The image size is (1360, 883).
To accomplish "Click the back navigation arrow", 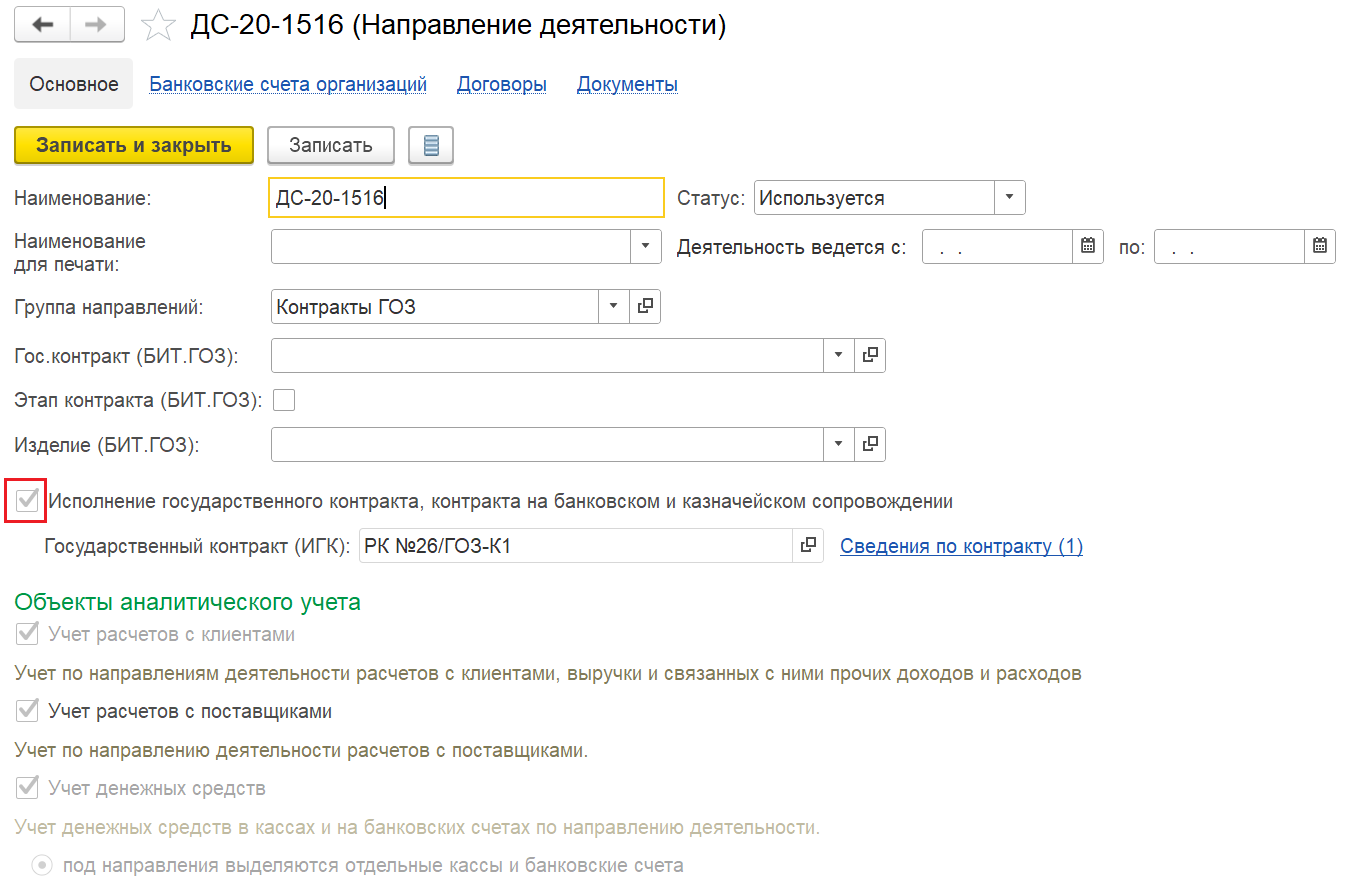I will [x=42, y=25].
